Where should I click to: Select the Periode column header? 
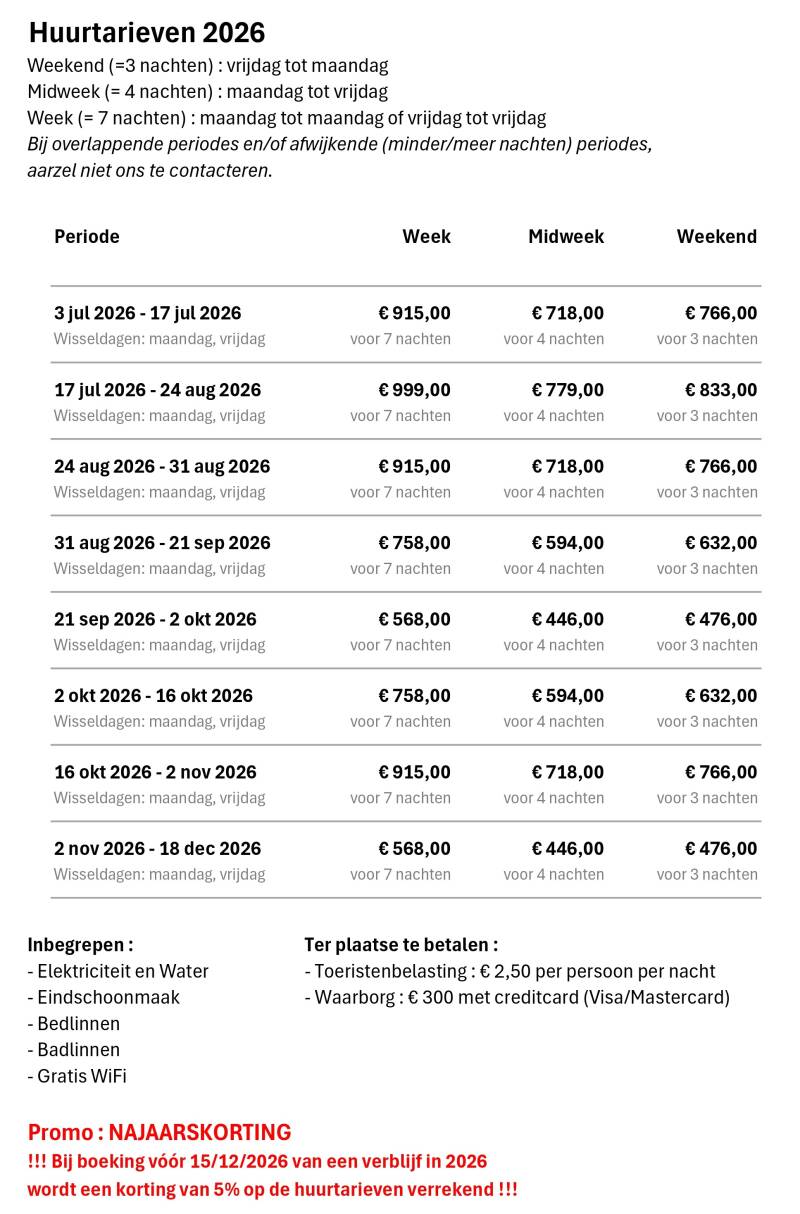tap(87, 237)
